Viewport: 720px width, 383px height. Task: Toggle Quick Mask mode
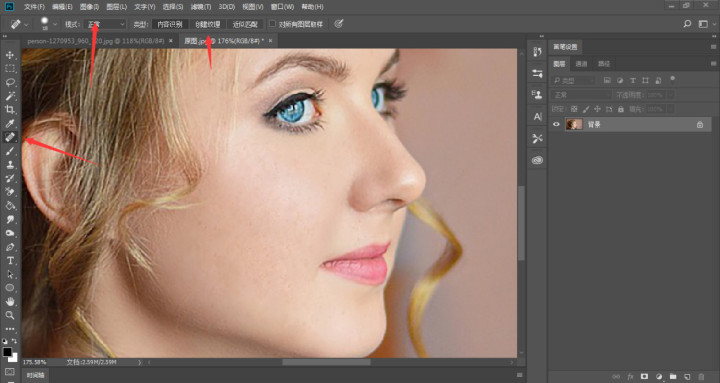tap(10, 372)
